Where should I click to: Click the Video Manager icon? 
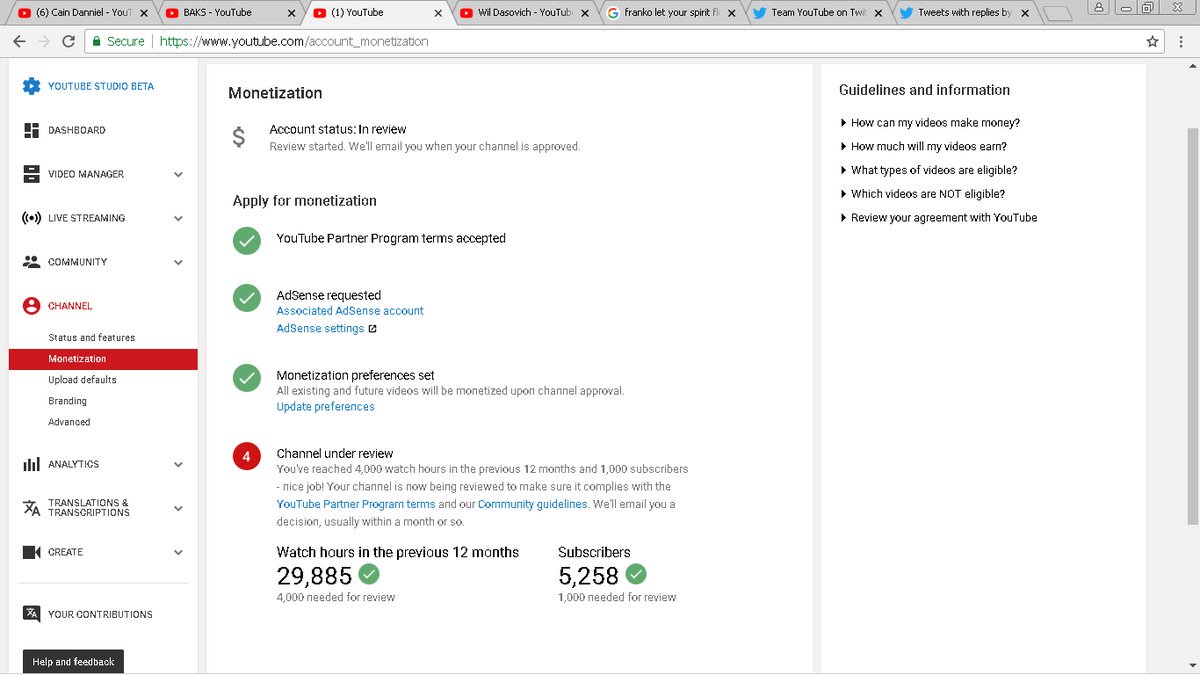pos(31,174)
